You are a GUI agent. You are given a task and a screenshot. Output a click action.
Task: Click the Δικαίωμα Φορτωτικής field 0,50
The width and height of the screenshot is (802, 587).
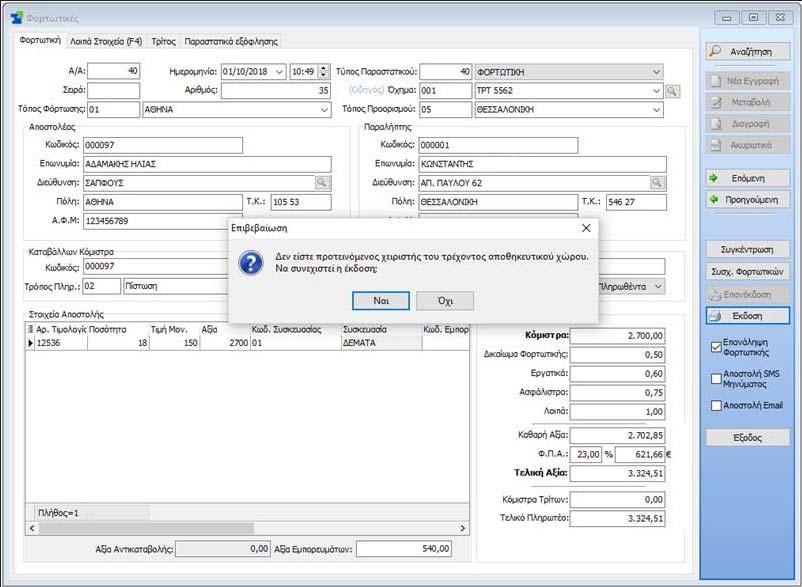click(x=618, y=355)
